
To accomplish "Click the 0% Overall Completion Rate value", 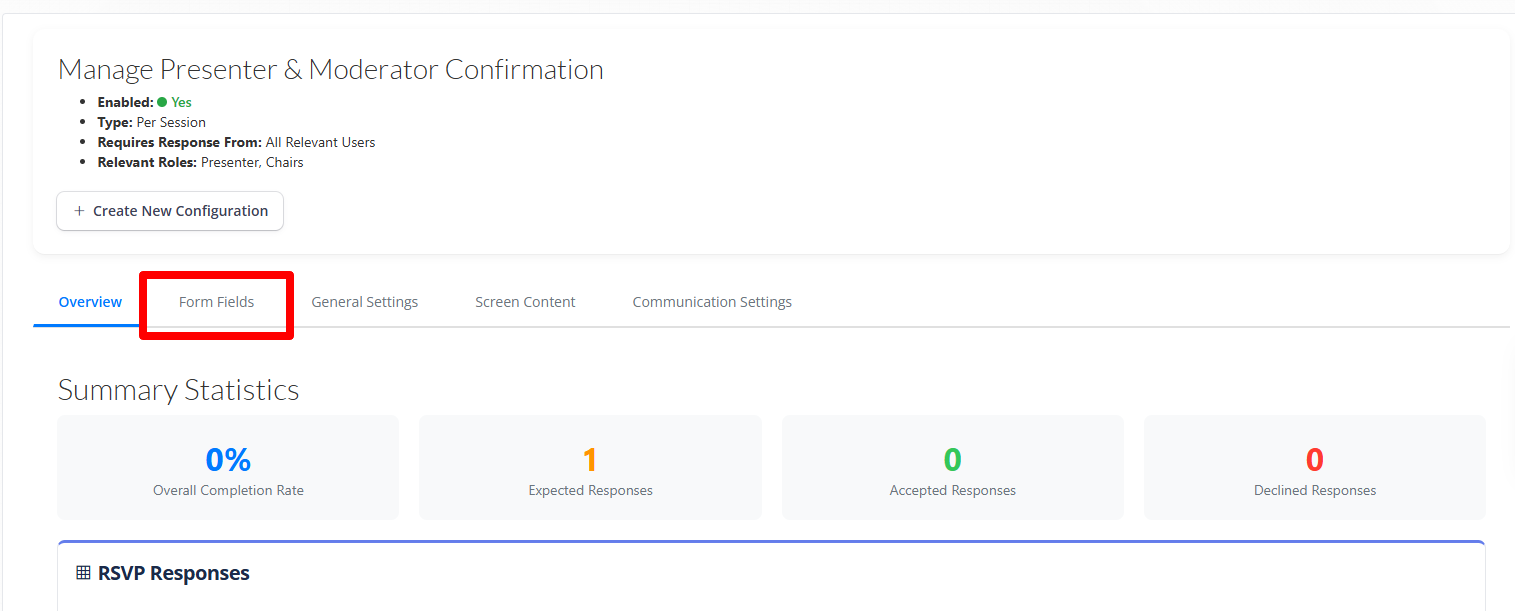I will click(228, 460).
